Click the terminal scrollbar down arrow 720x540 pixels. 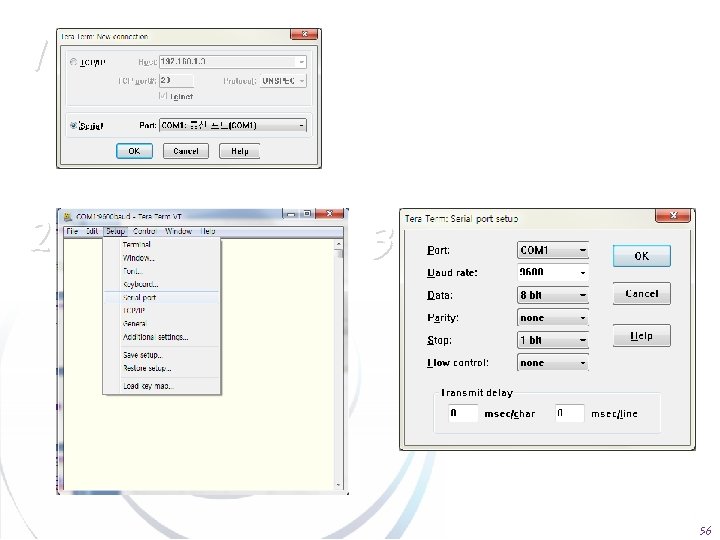point(339,485)
